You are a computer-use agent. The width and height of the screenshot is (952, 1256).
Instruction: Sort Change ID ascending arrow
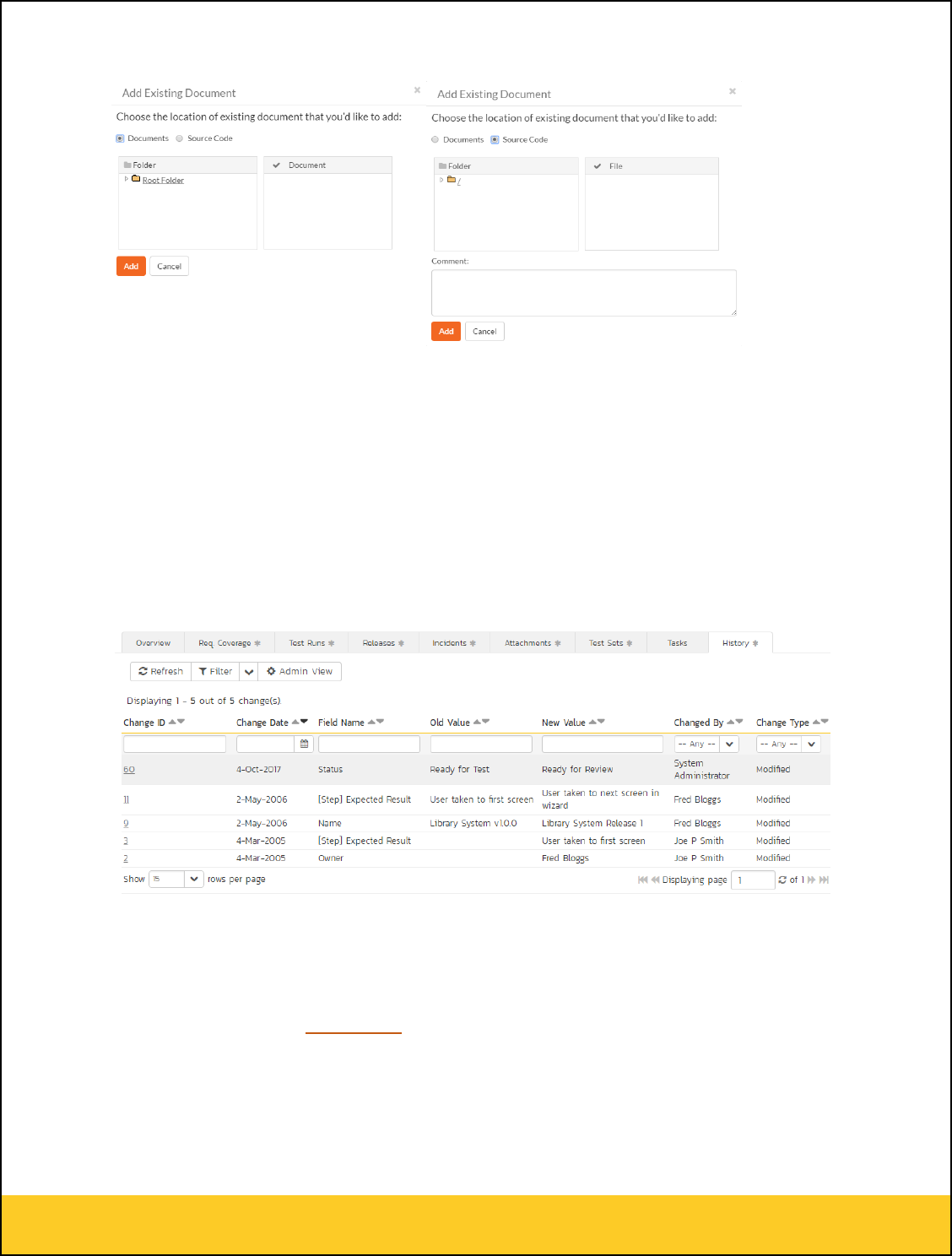click(172, 722)
